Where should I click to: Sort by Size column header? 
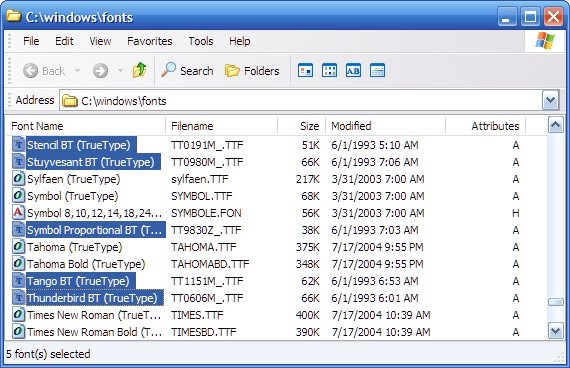(301, 126)
